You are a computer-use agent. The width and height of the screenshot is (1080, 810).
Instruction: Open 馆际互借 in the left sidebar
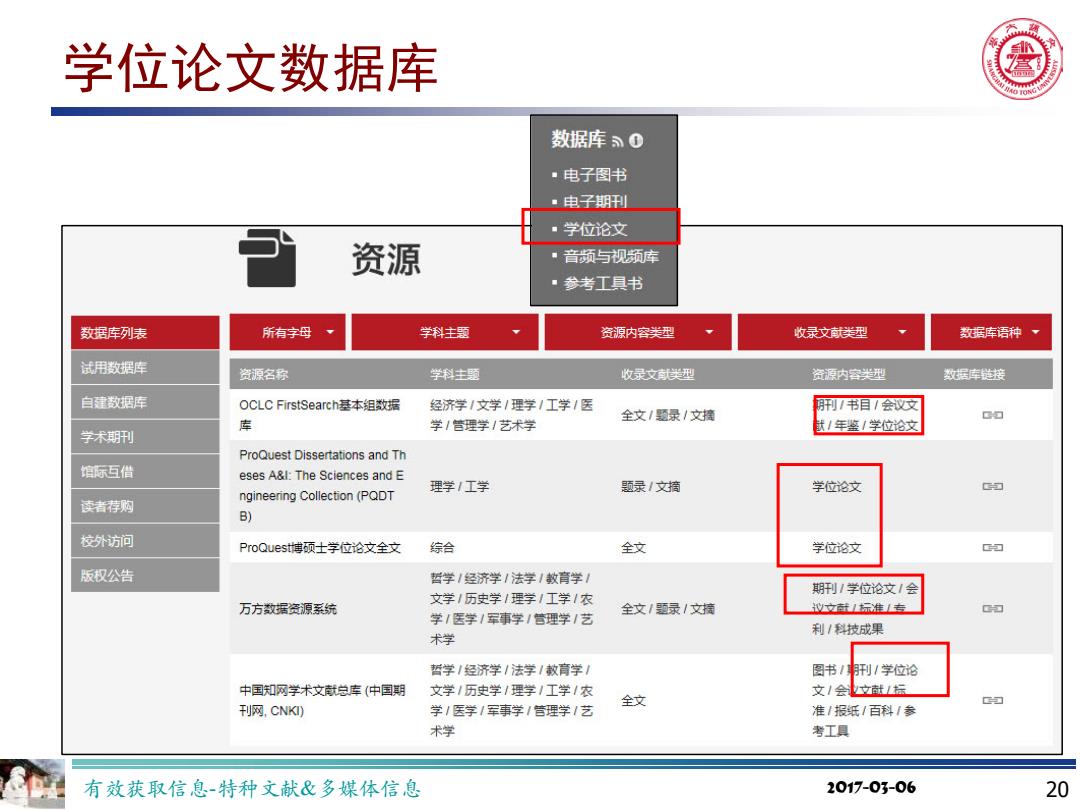(x=145, y=472)
